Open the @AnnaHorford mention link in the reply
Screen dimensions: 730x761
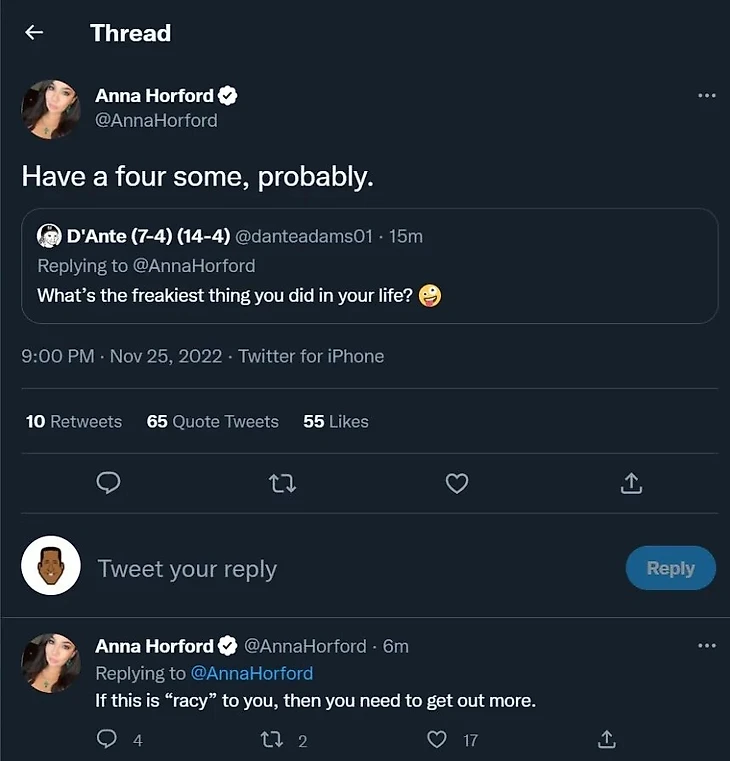(x=252, y=673)
